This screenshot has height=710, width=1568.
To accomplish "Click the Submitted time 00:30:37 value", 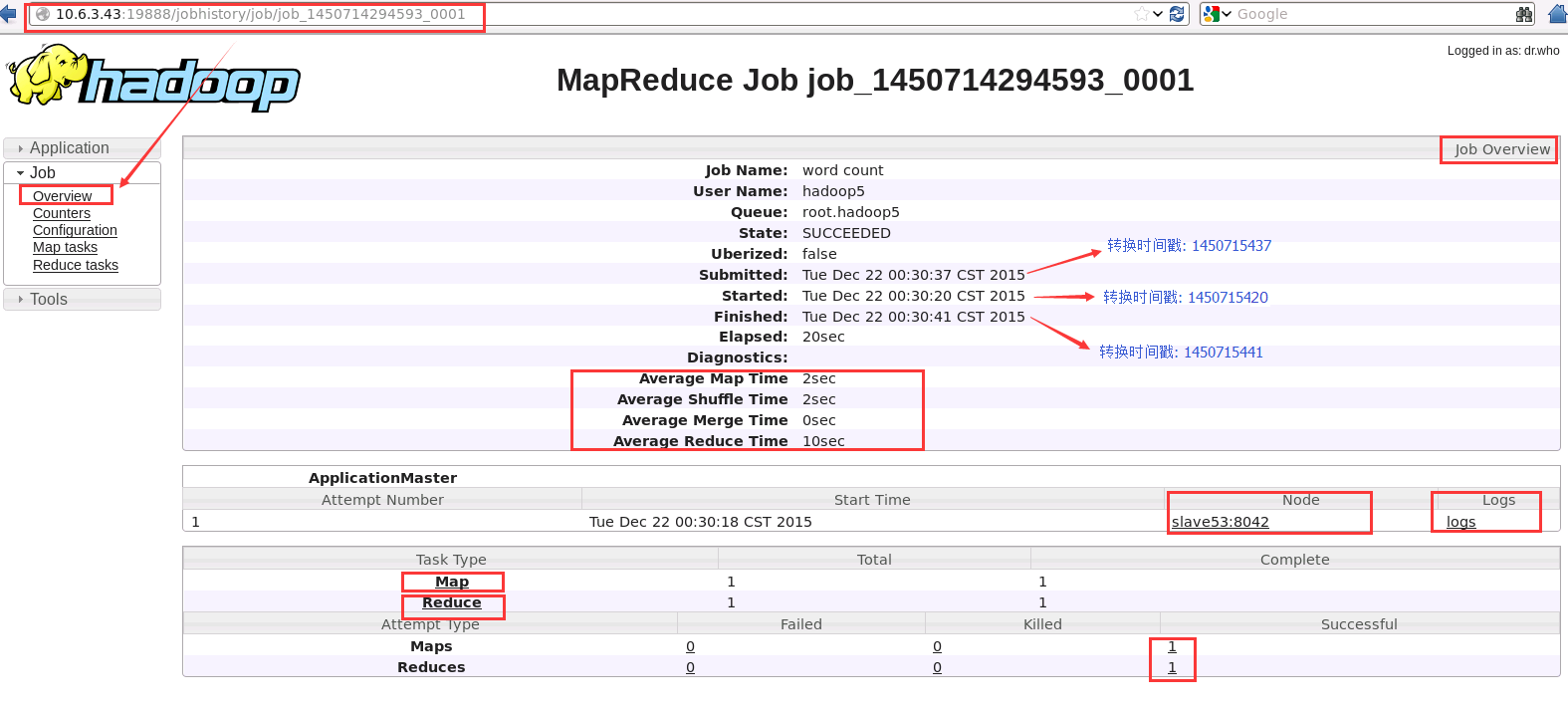I will click(914, 275).
